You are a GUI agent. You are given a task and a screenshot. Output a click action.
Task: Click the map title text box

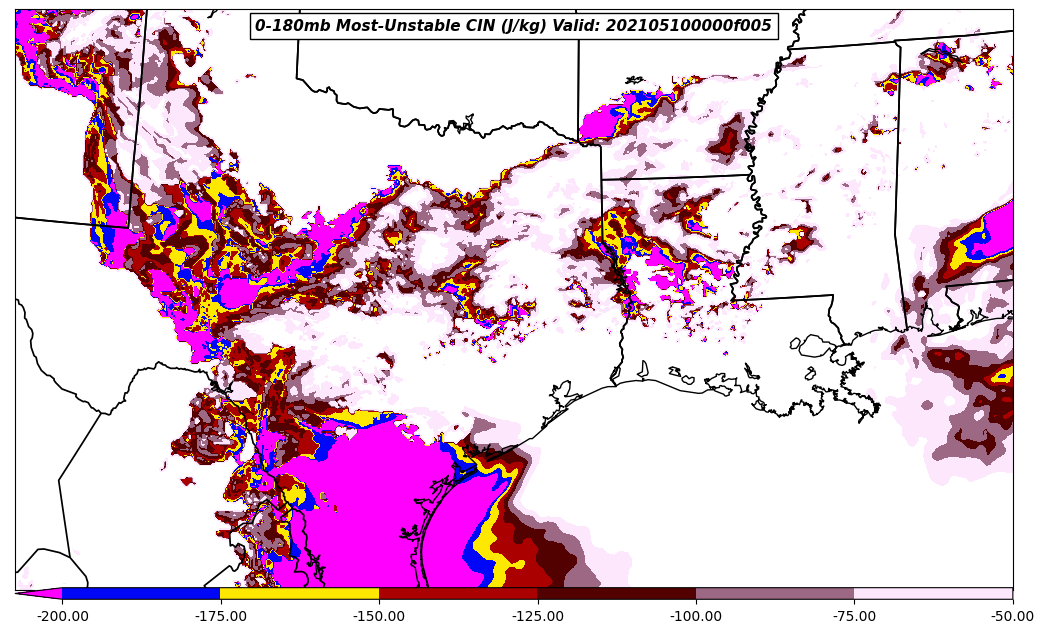[514, 26]
